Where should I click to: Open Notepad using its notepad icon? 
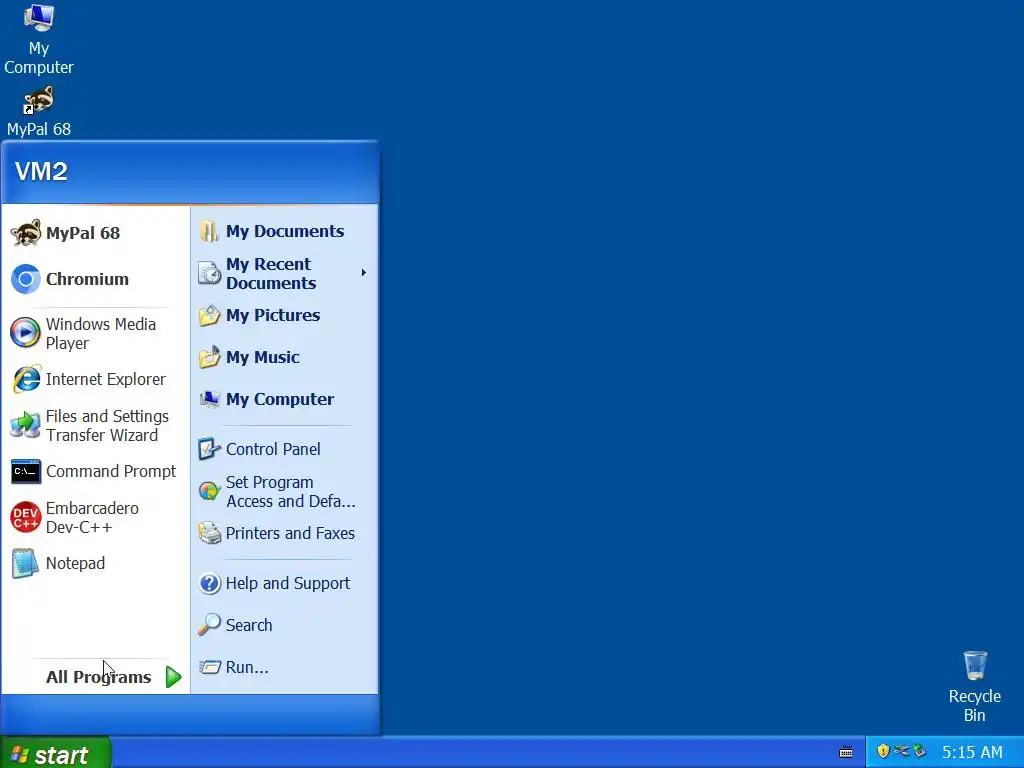coord(25,564)
